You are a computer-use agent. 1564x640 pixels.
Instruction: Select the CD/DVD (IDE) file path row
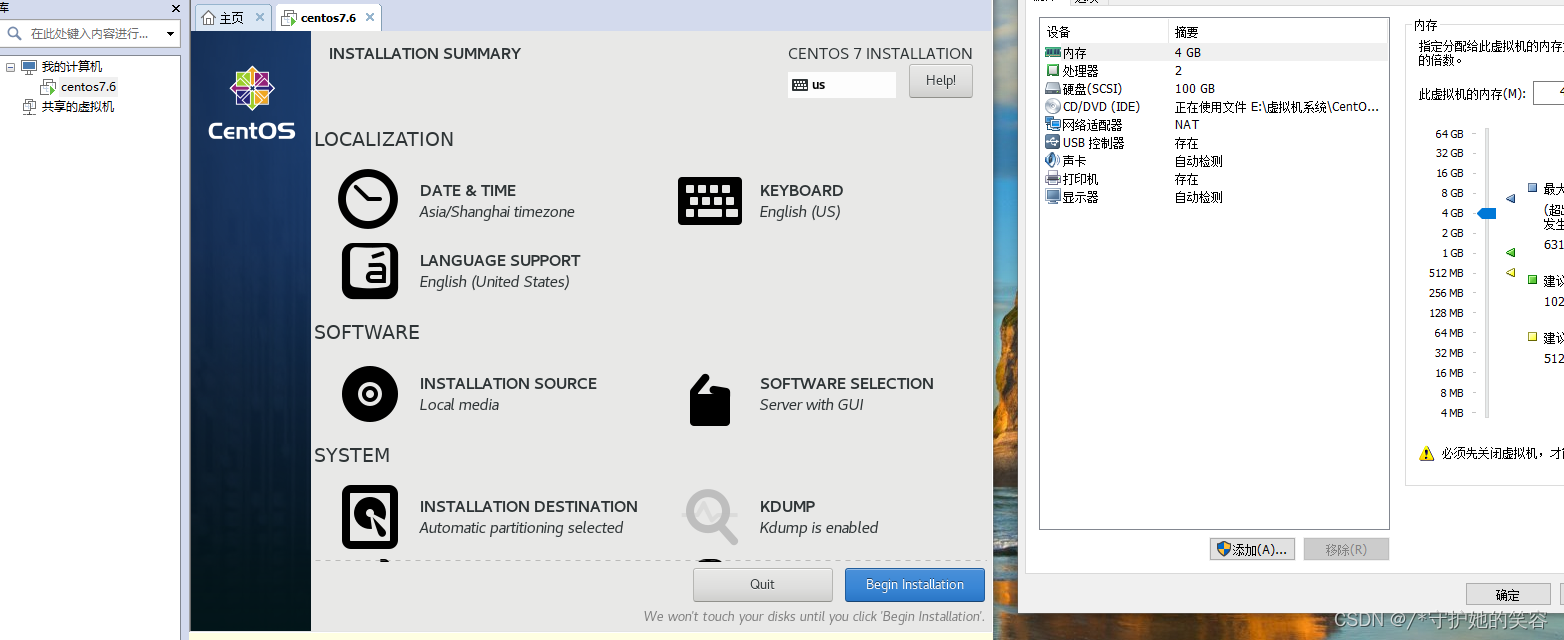coord(1214,106)
